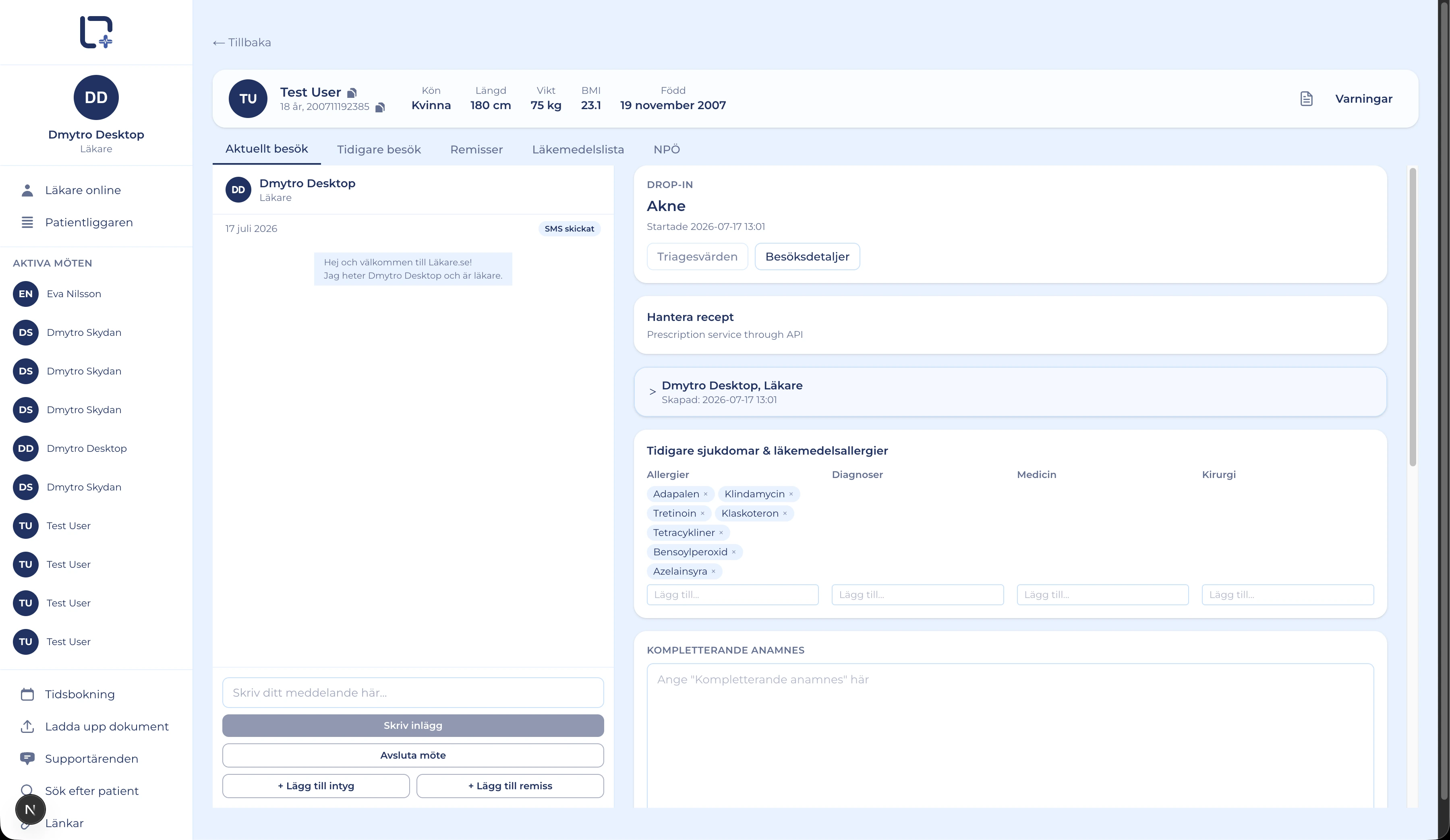
Task: Open the Läkemedelslista tab
Action: 578,149
